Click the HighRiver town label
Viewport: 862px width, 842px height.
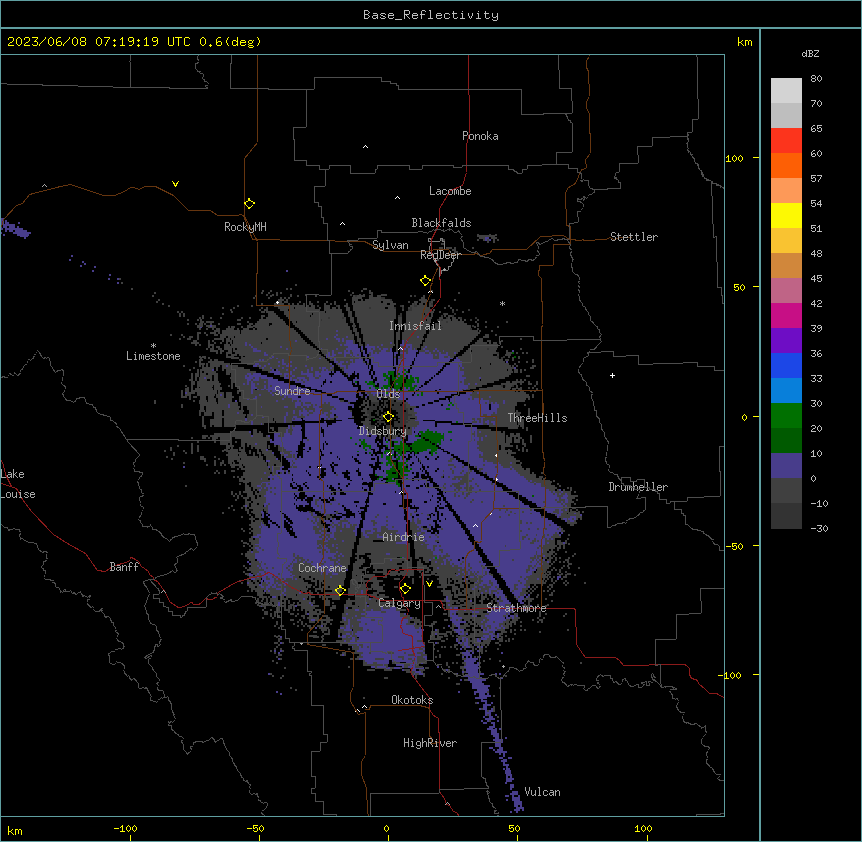(x=430, y=743)
